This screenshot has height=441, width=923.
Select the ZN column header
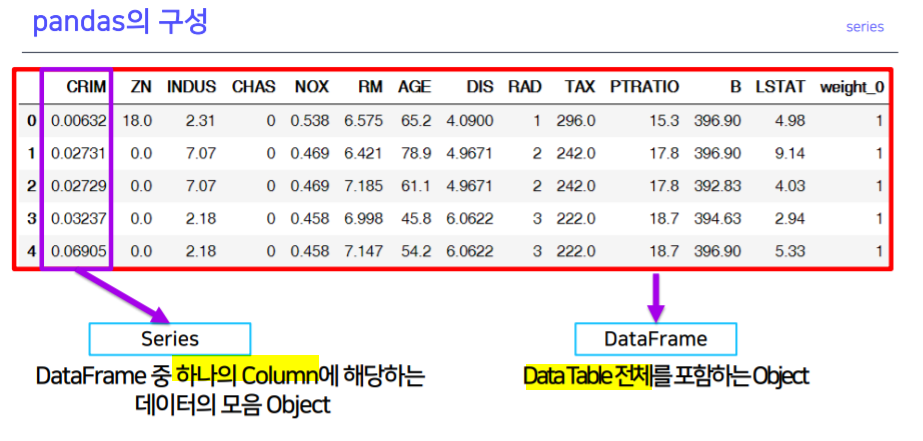(x=141, y=87)
